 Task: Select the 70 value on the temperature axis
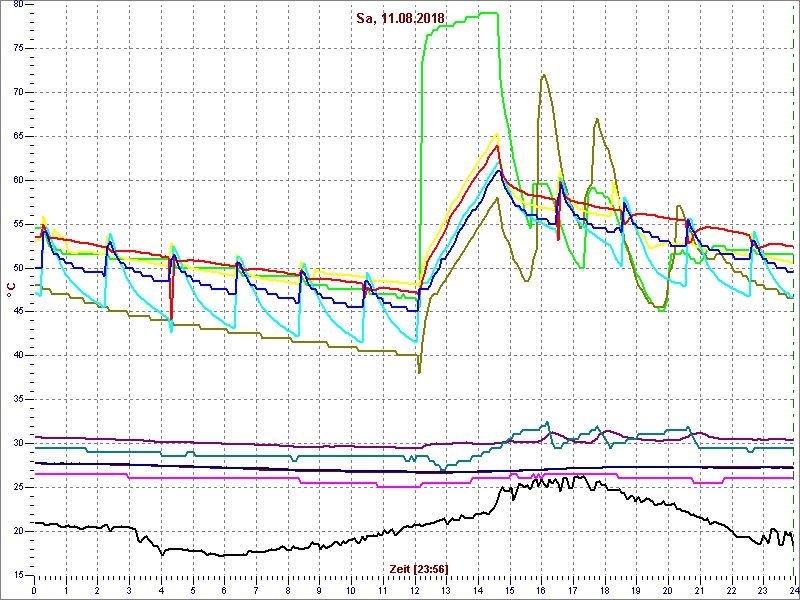(20, 92)
